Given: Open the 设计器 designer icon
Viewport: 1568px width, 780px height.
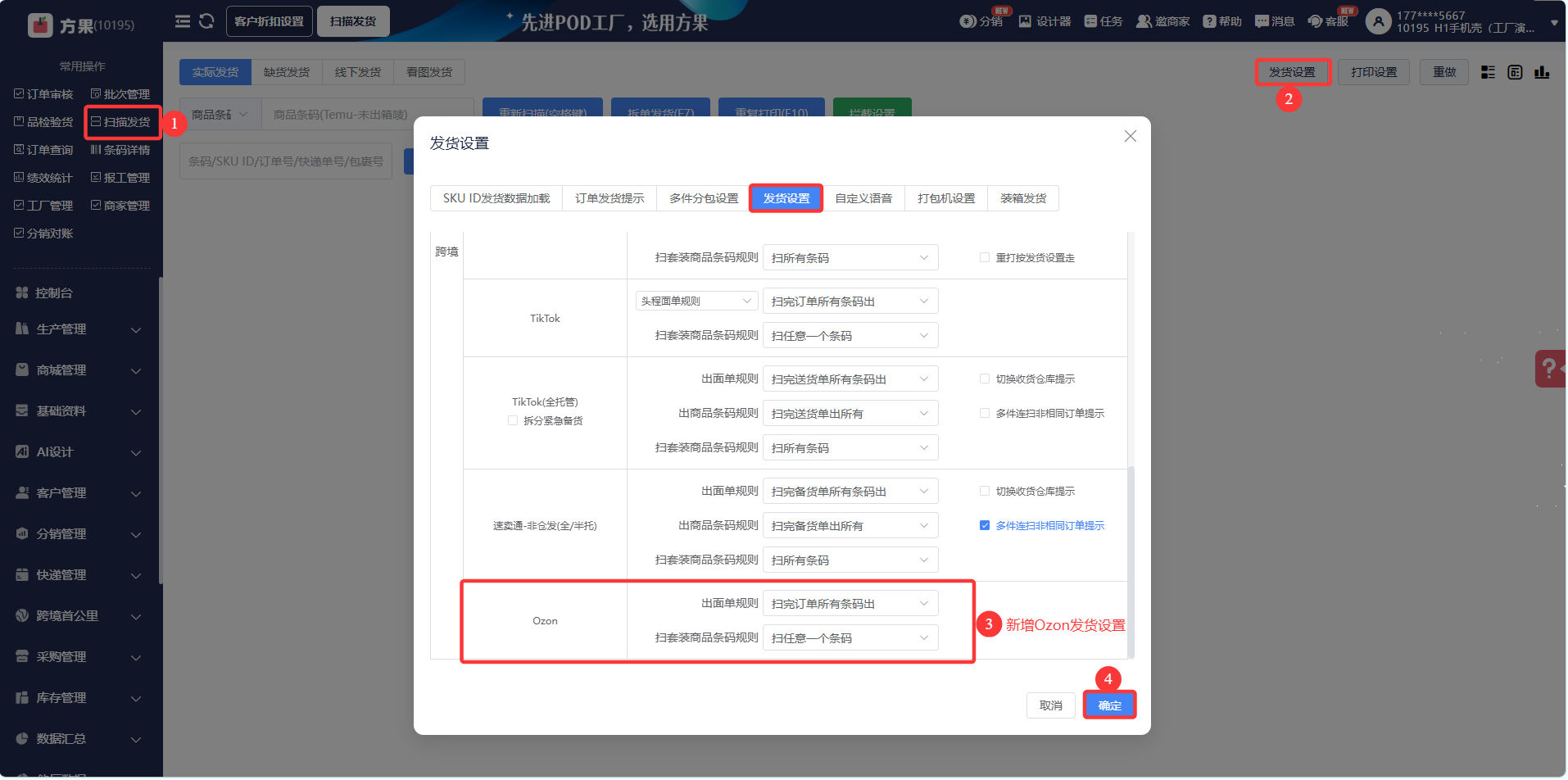Looking at the screenshot, I should point(1025,21).
